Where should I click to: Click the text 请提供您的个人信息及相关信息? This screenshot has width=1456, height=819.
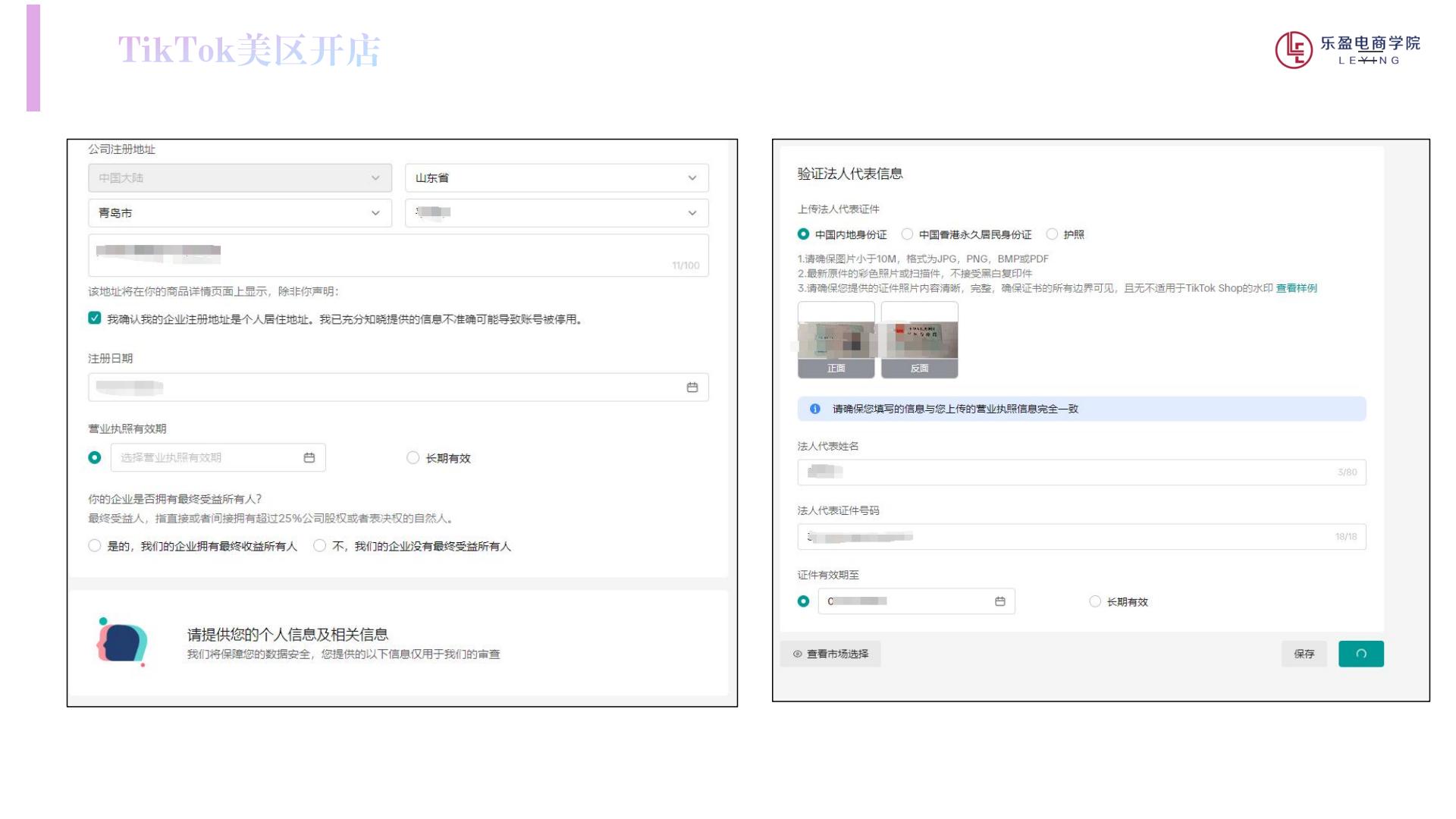(x=287, y=635)
